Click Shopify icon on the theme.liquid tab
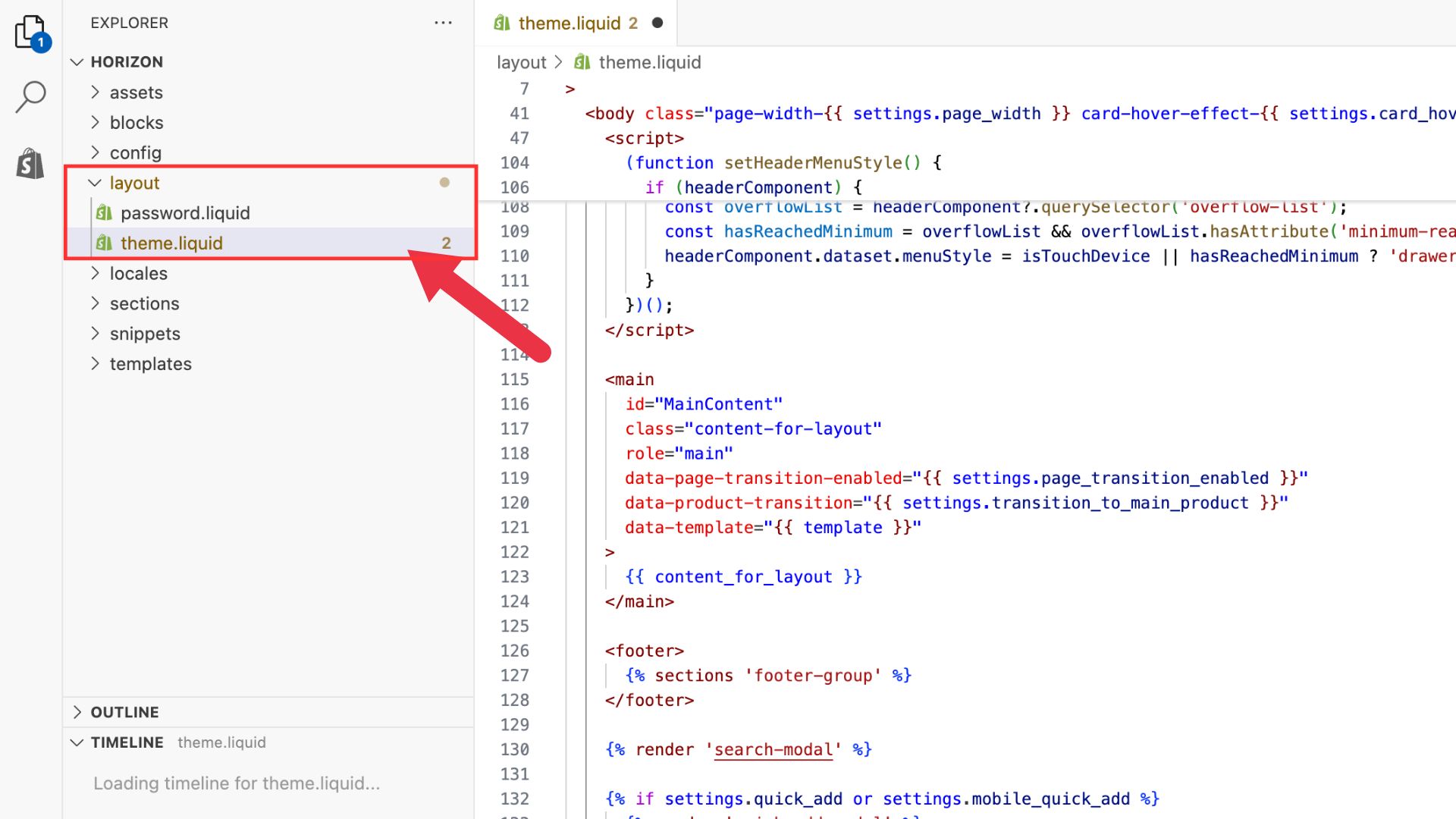Screen dimensions: 1456x819 [501, 23]
